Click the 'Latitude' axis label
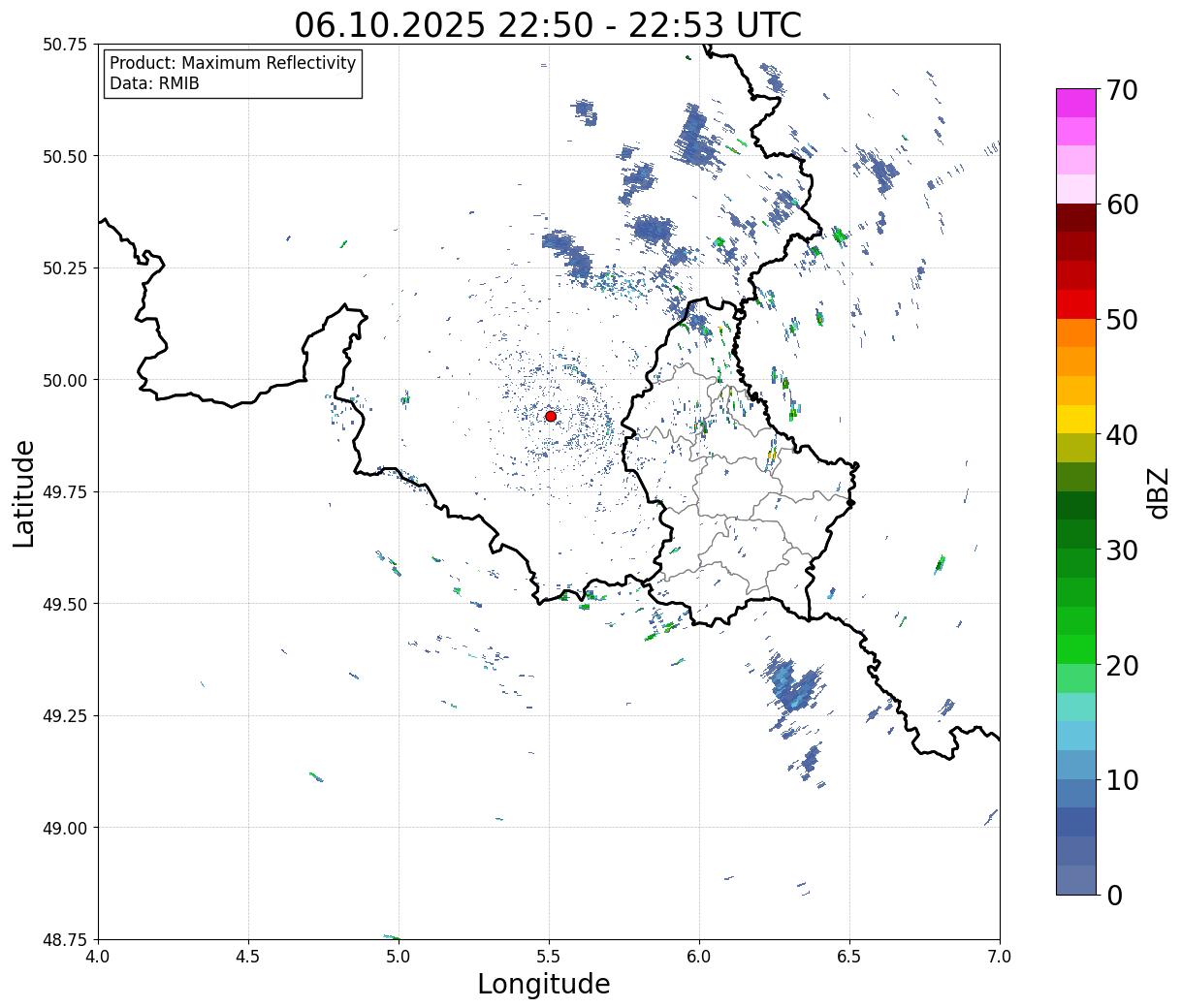Screen dimensions: 1182x1008 24,493
